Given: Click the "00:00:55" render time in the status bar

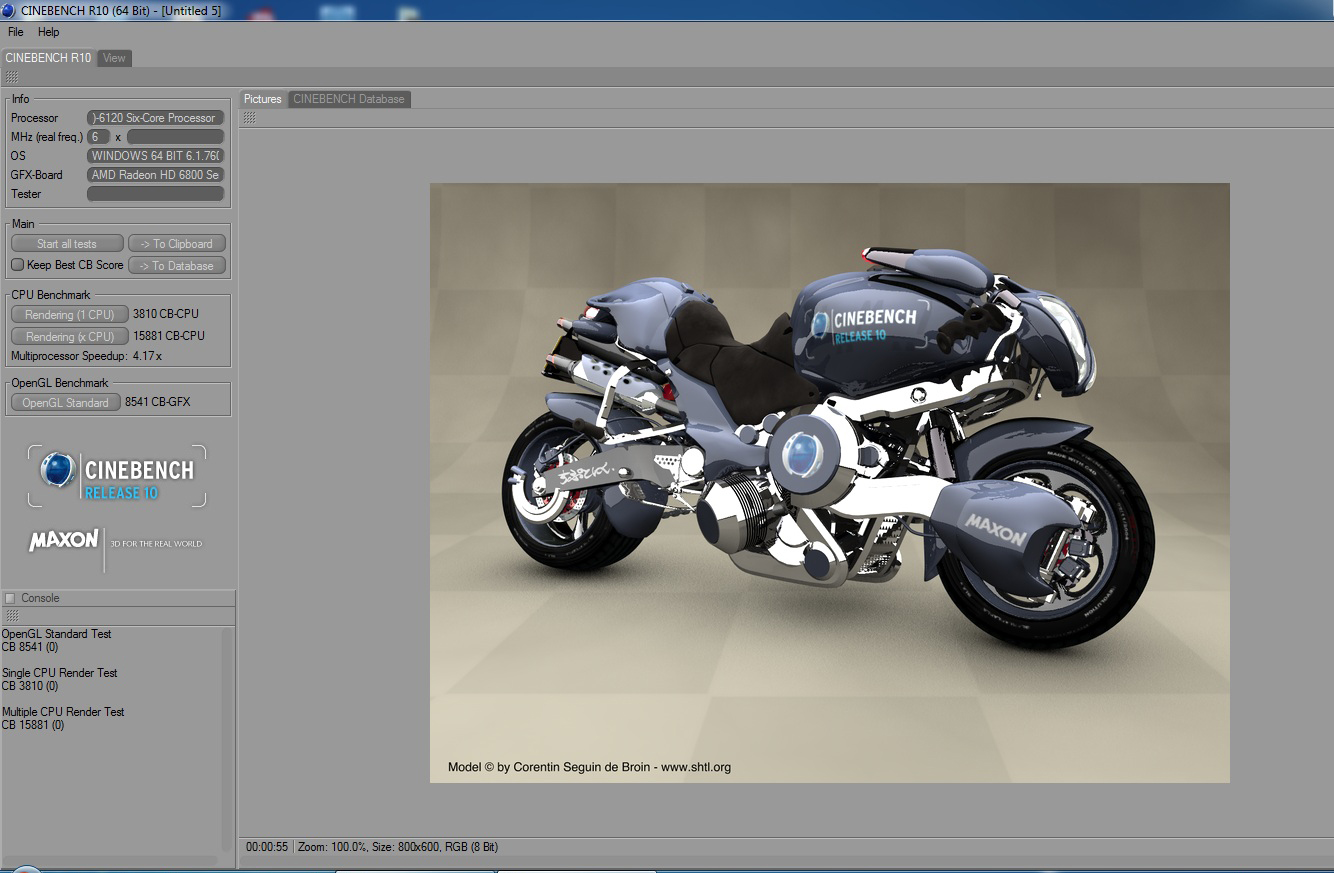Looking at the screenshot, I should pyautogui.click(x=267, y=847).
